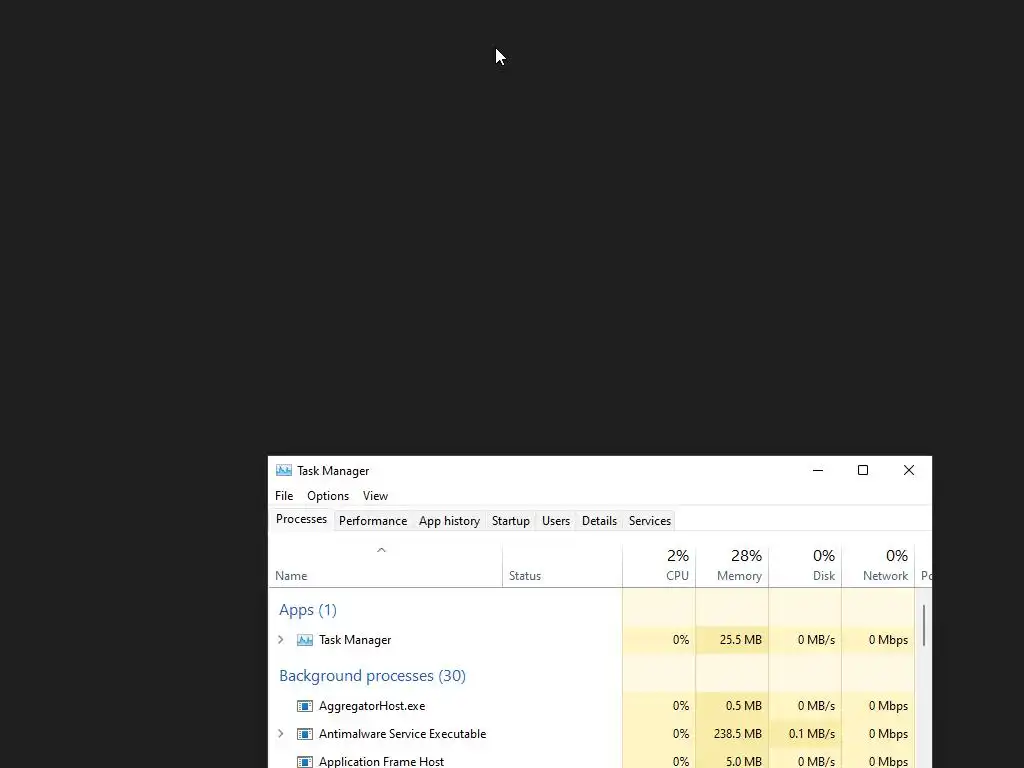Click Antimalware's 238.5 MB memory value
This screenshot has width=1024, height=768.
[x=737, y=734]
